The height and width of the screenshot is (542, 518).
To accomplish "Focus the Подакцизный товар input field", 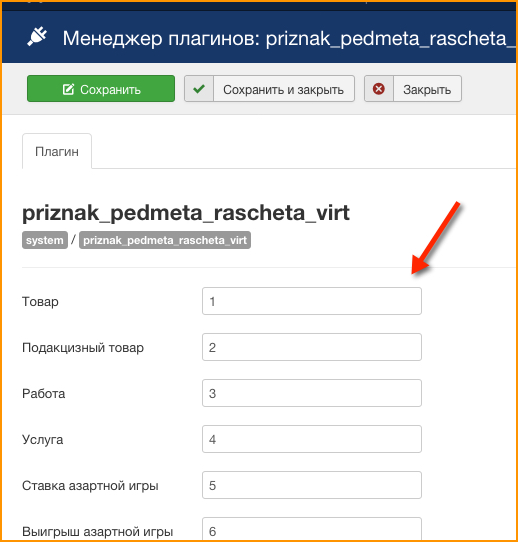I will tap(312, 347).
